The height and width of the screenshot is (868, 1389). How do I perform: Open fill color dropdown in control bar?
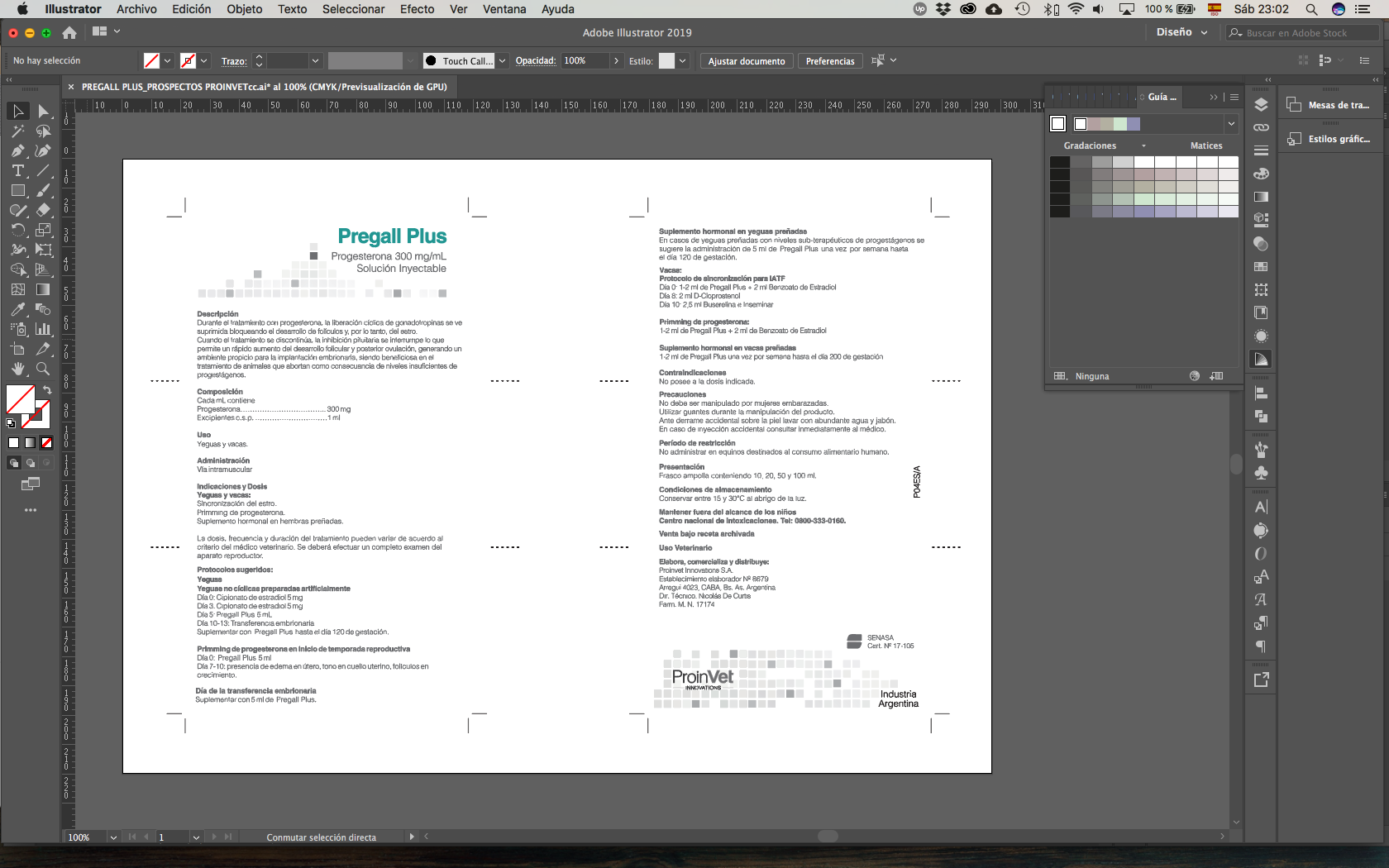pos(167,60)
